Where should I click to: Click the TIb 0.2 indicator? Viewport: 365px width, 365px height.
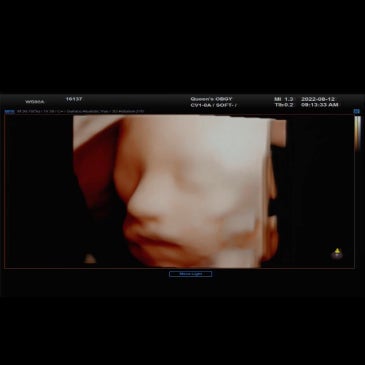click(284, 105)
